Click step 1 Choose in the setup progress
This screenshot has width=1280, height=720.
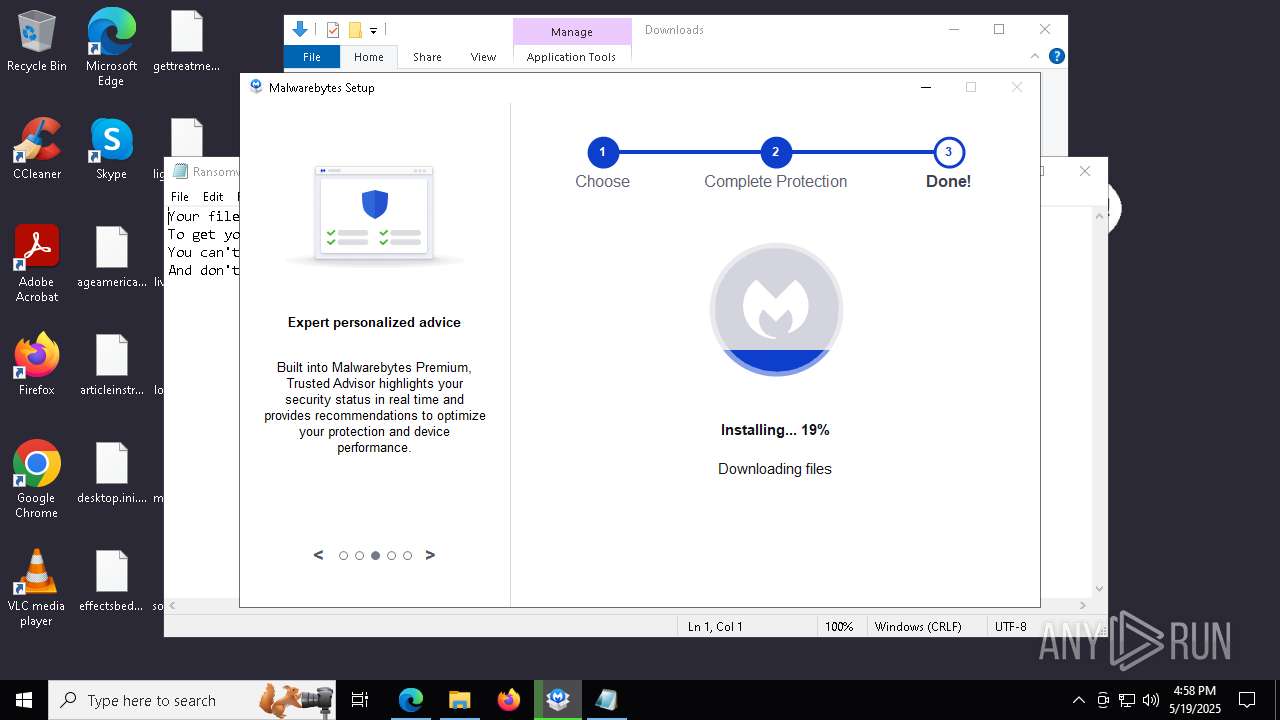coord(602,152)
